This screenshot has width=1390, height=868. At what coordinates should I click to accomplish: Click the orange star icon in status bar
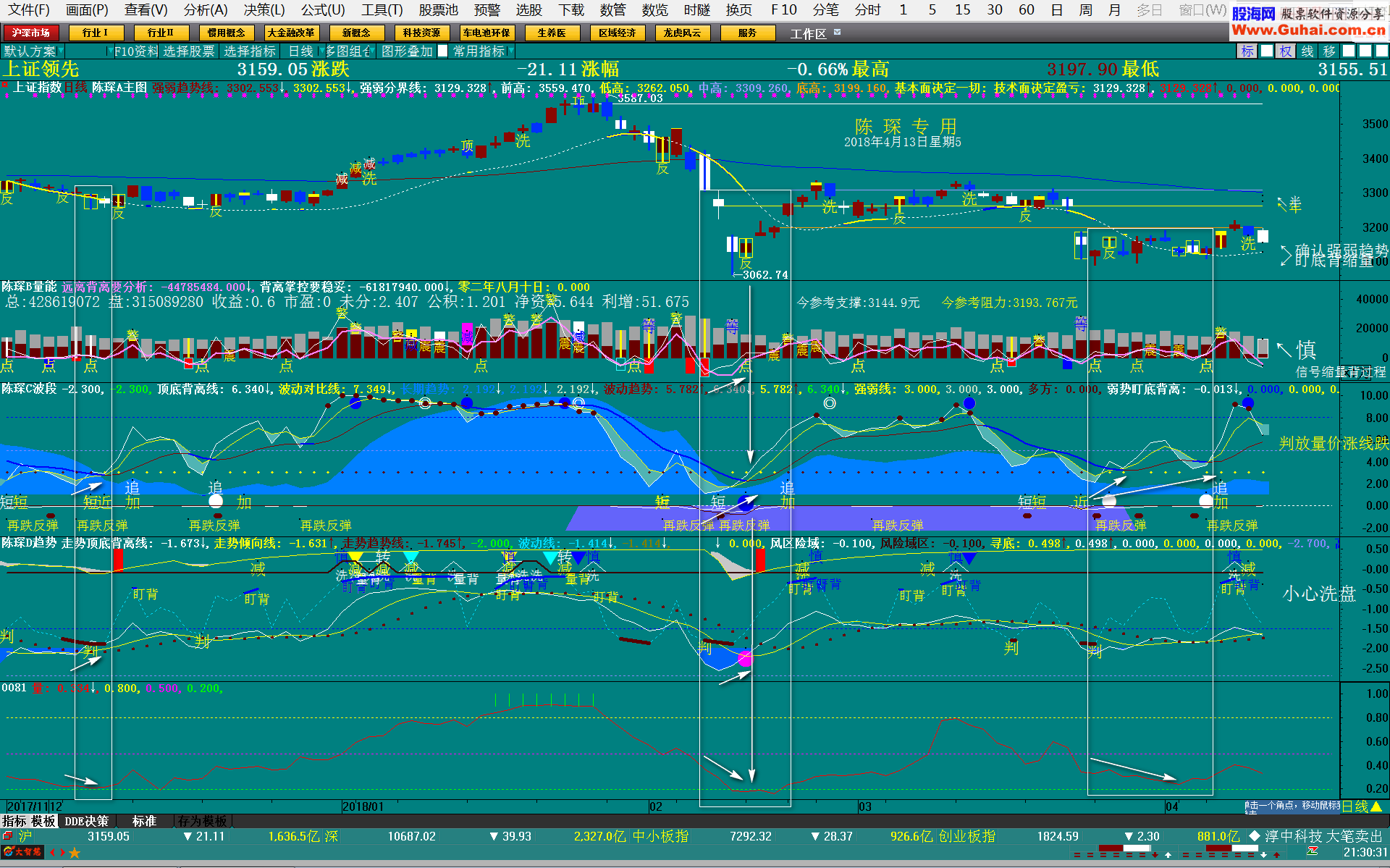click(x=75, y=853)
